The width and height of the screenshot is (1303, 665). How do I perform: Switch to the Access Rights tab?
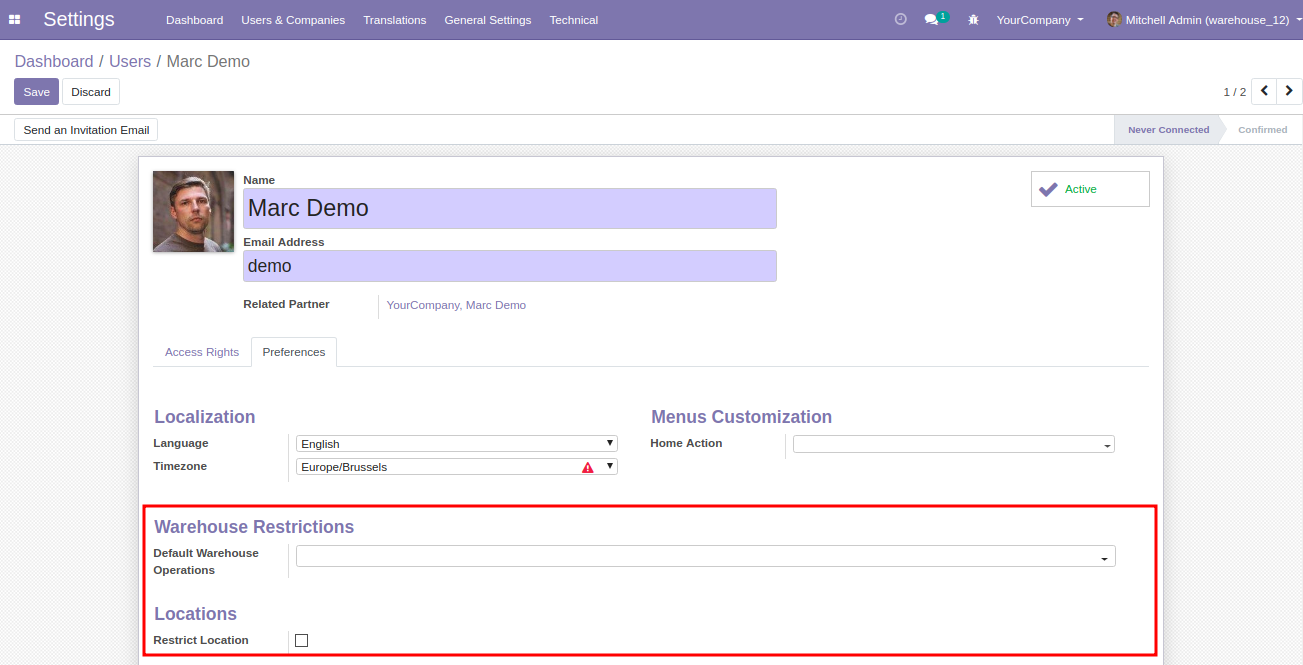202,352
